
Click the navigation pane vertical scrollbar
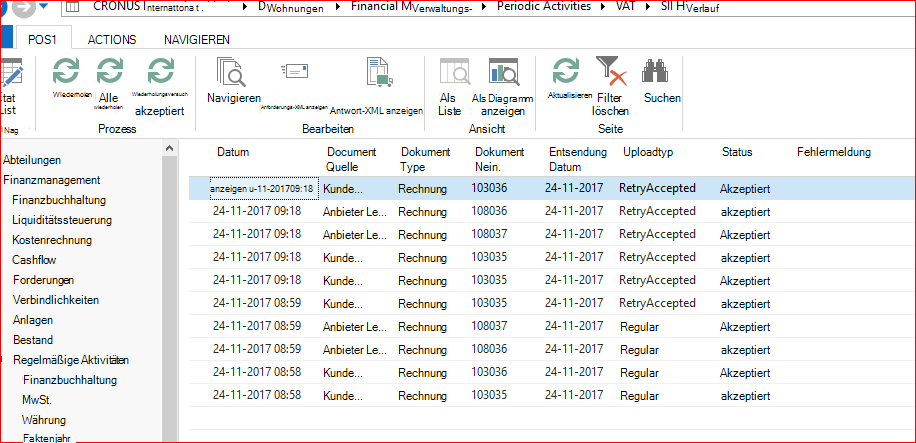169,298
